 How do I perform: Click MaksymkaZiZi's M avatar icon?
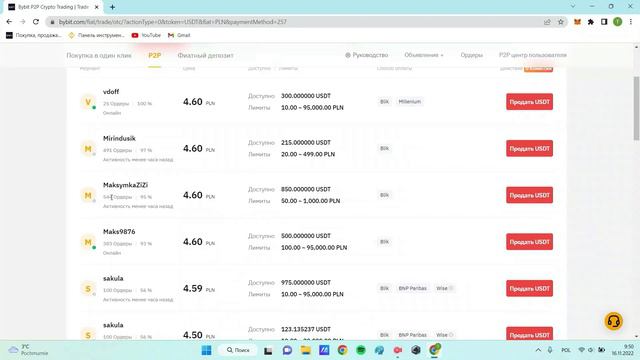88,195
